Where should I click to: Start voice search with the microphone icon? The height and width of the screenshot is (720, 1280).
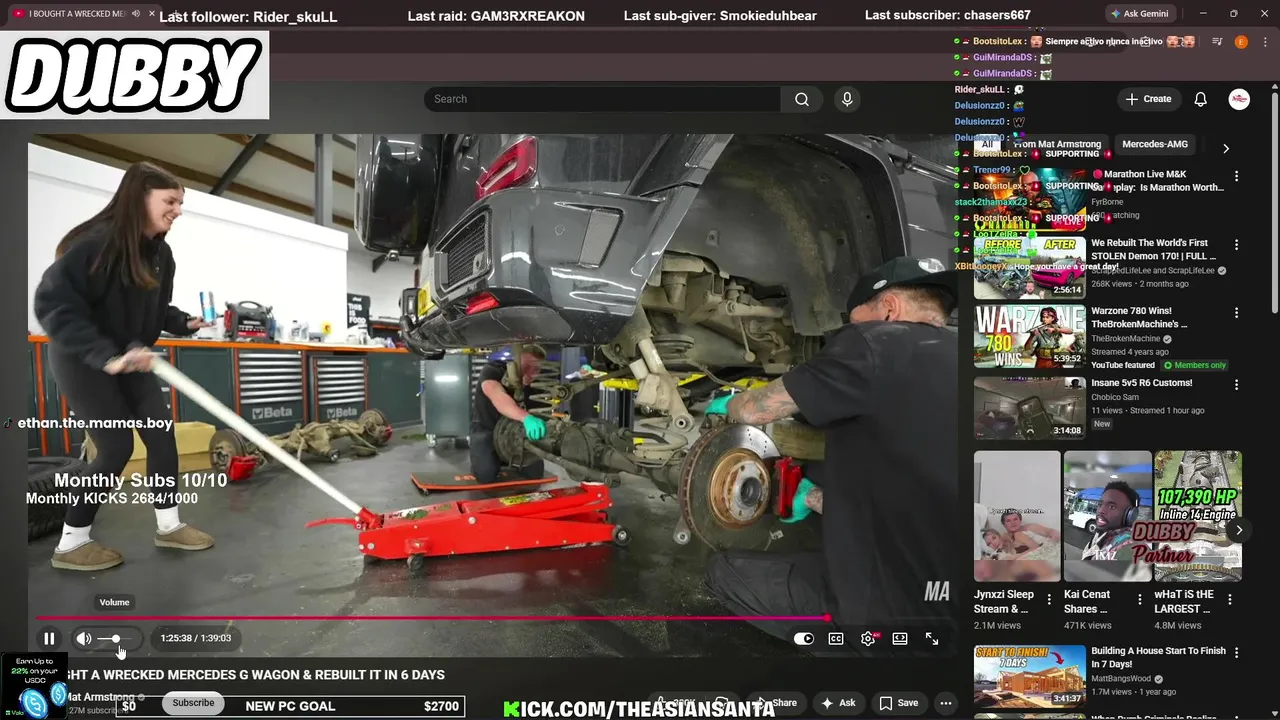[847, 99]
